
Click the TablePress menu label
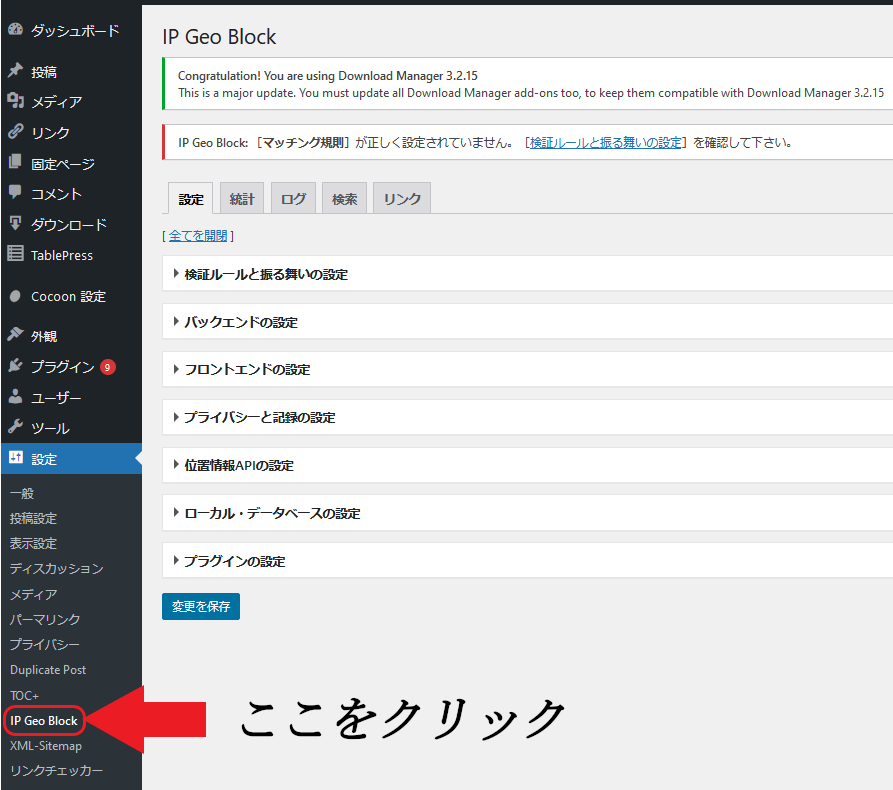pyautogui.click(x=62, y=255)
